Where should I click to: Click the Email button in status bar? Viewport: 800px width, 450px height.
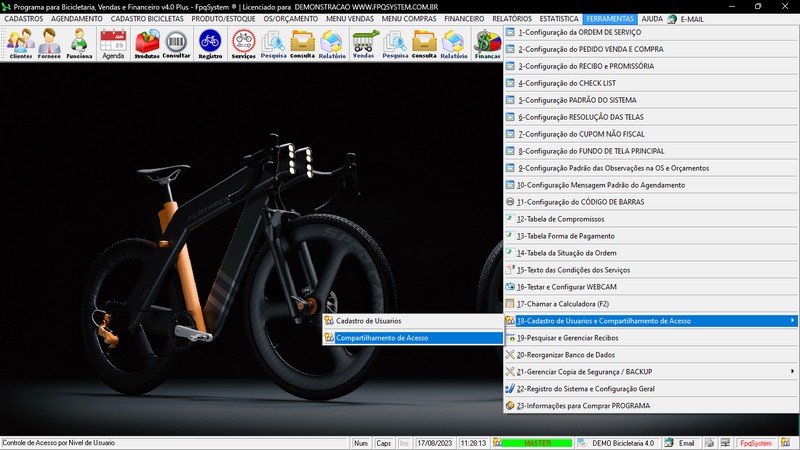680,443
